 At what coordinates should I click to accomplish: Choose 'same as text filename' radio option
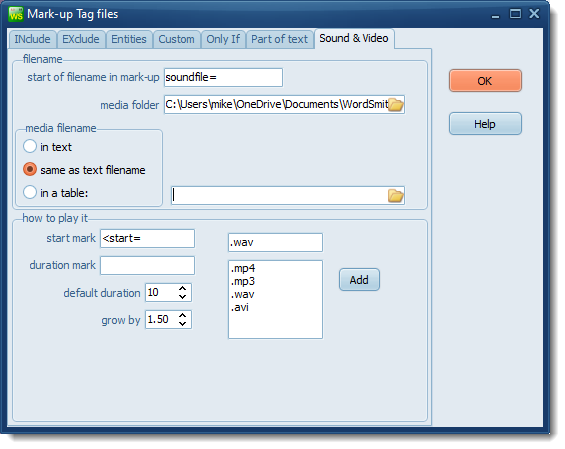coord(30,169)
